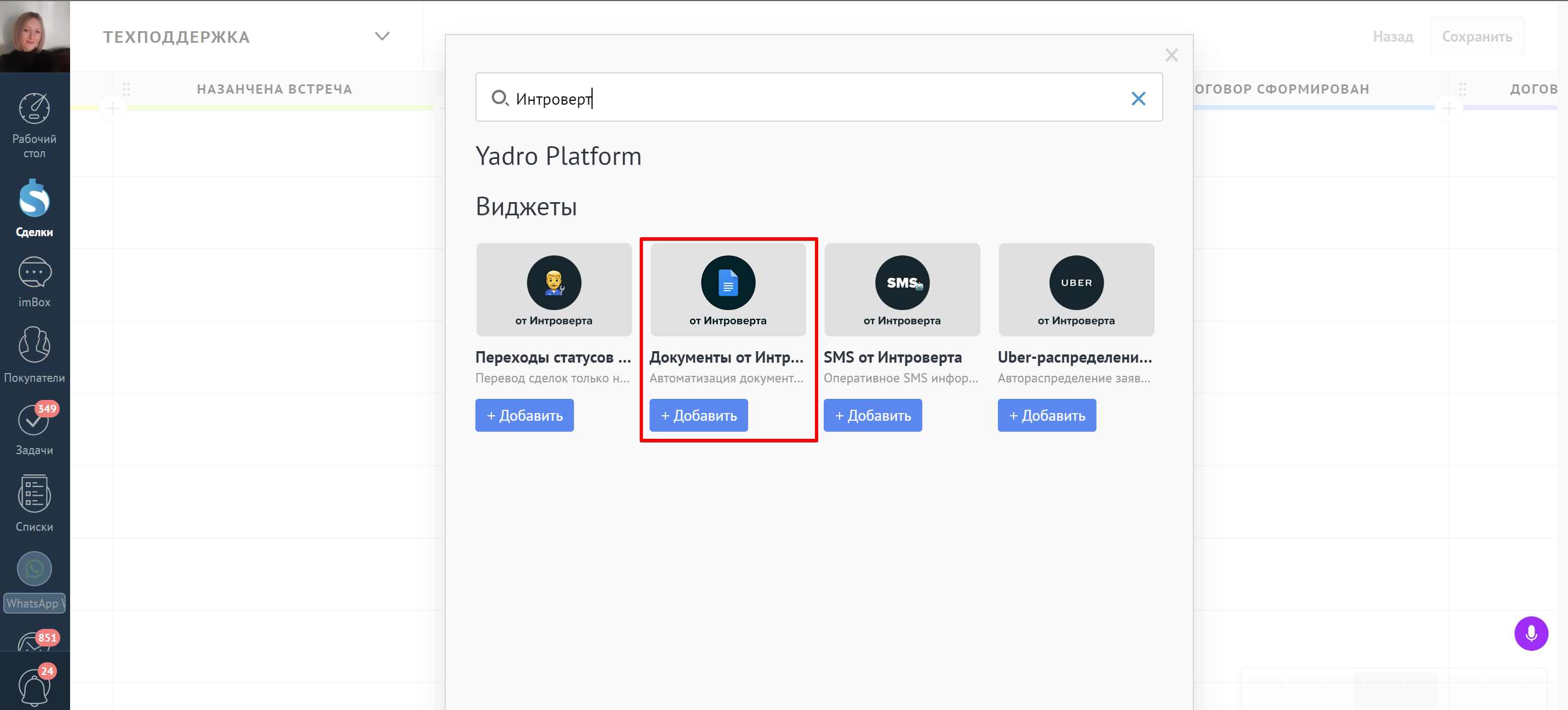The height and width of the screenshot is (710, 1568).
Task: Open Переходы статусов widget icon
Action: point(553,283)
